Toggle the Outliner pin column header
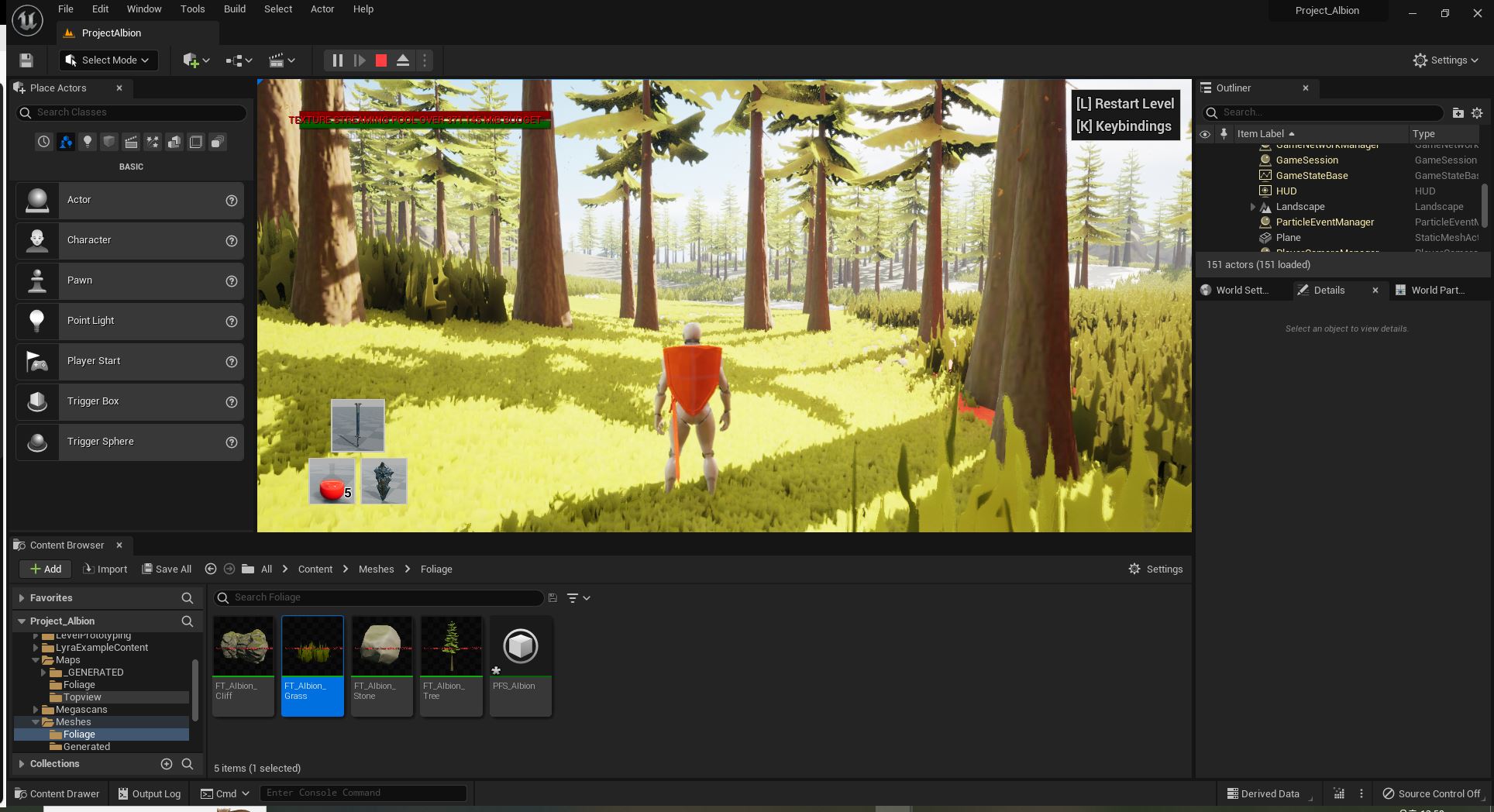 1224,134
